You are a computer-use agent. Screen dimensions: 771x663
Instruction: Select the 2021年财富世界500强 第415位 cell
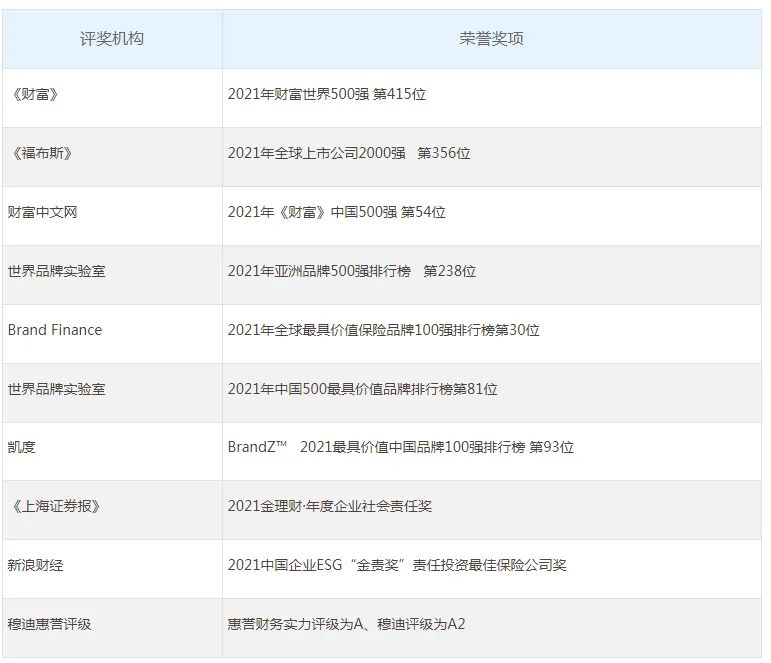[492, 98]
